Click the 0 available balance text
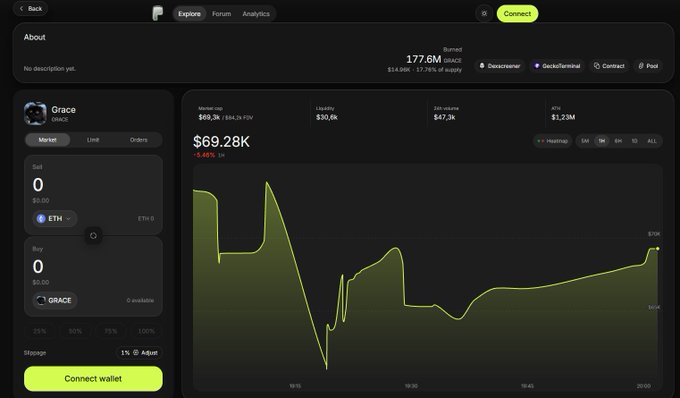Screen dimensions: 680x398 (140, 300)
